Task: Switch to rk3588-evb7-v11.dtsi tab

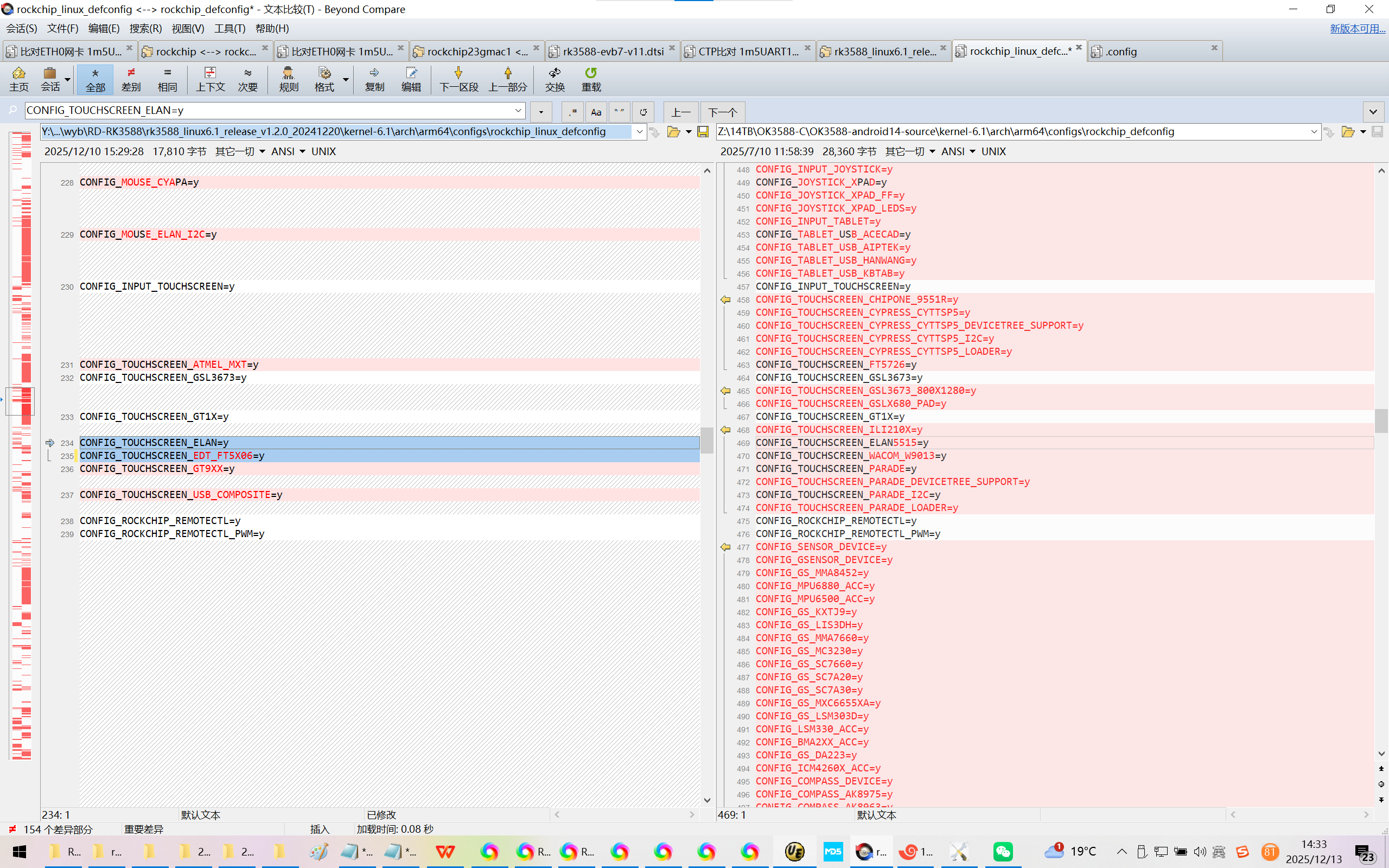Action: coord(612,52)
